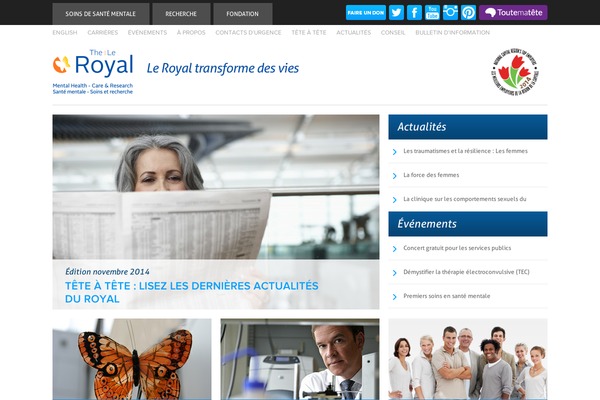Viewport: 600px width, 400px height.
Task: Open the Soins de santé mentale tab
Action: click(x=101, y=14)
